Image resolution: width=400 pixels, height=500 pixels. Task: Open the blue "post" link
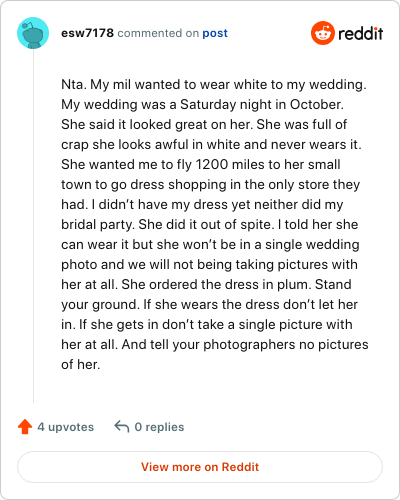[x=215, y=33]
